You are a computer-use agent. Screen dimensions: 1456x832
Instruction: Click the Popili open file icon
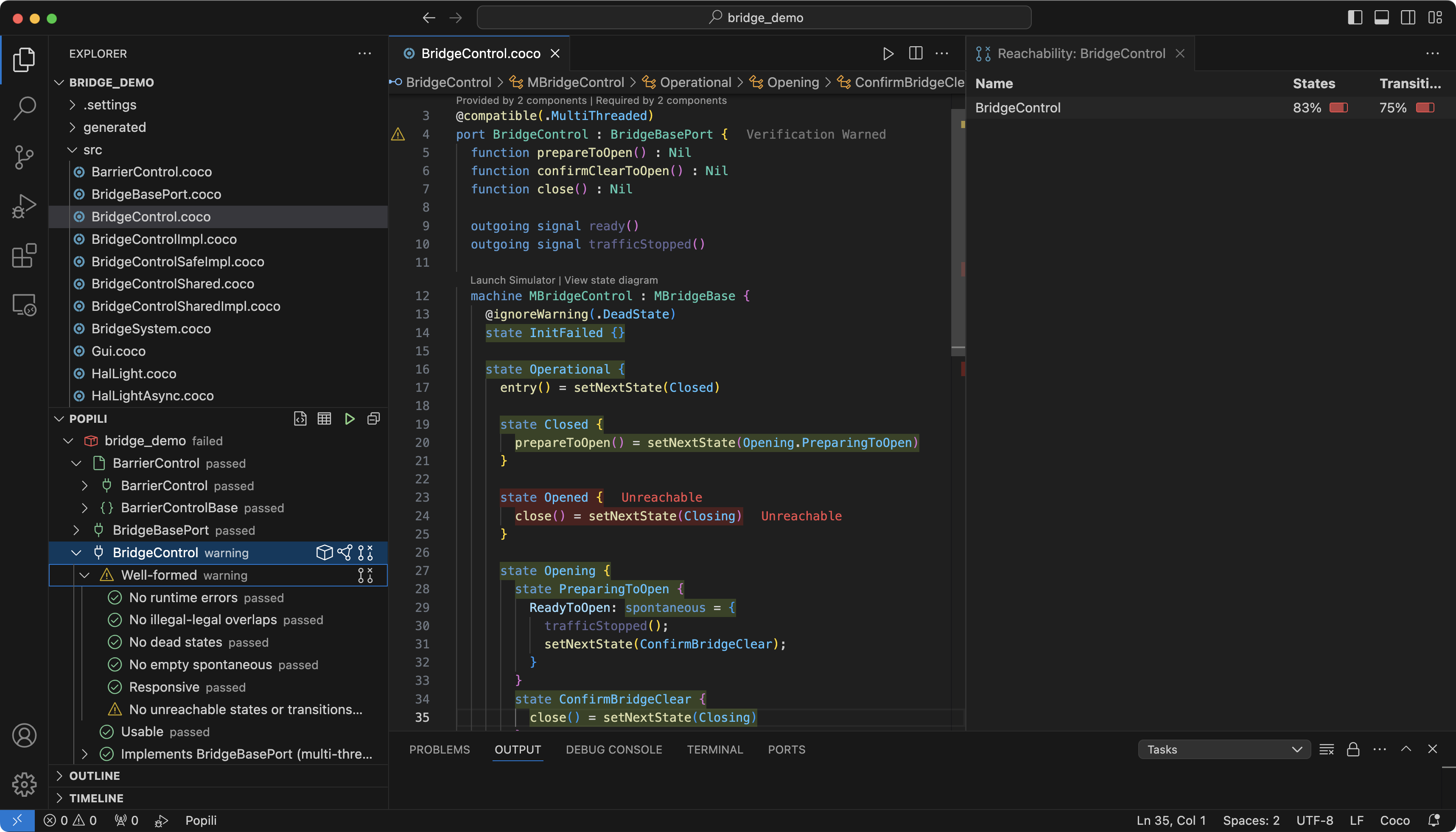coord(300,419)
